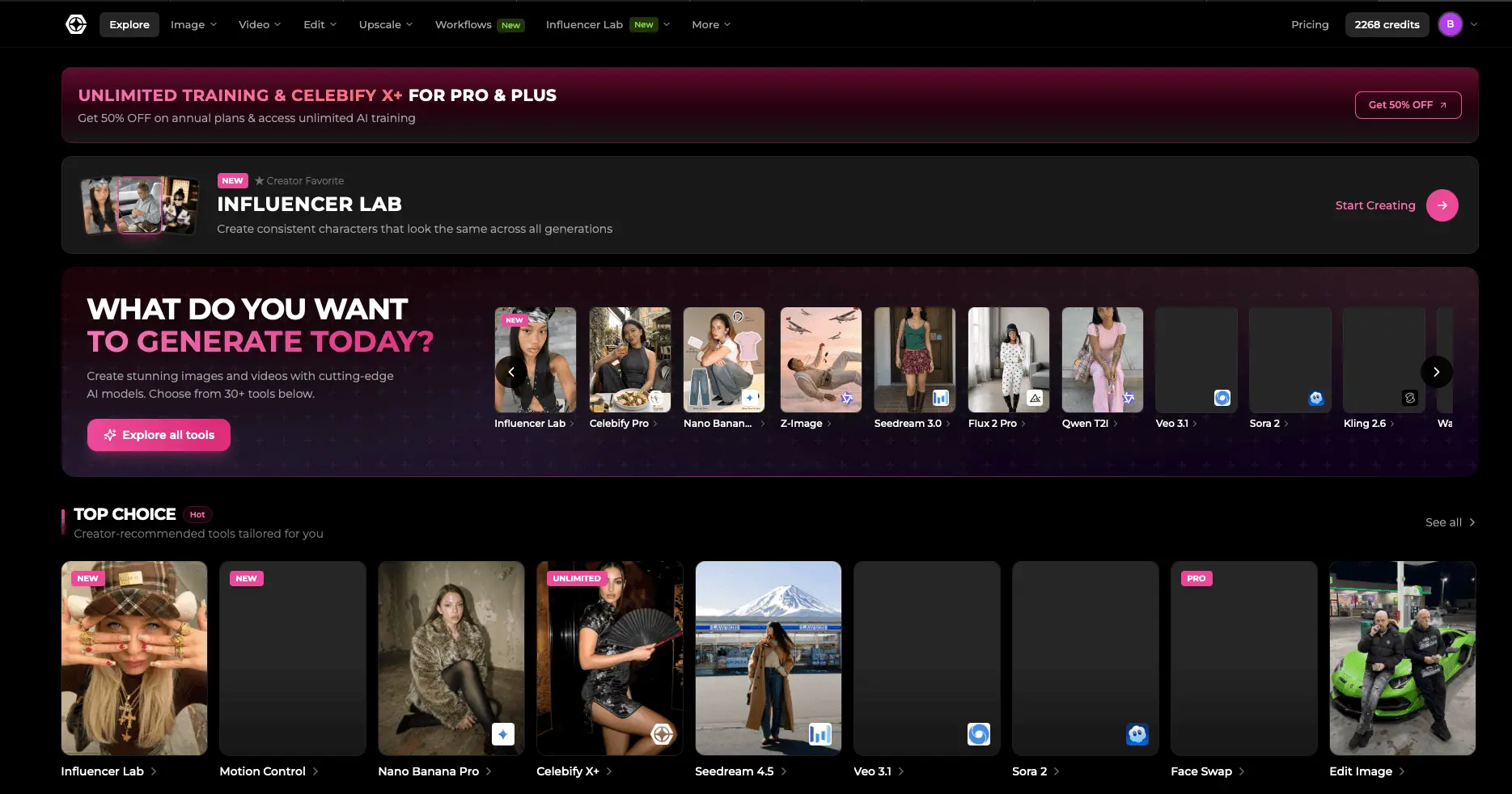Open the Edit Image card thumbnail

(x=1403, y=658)
